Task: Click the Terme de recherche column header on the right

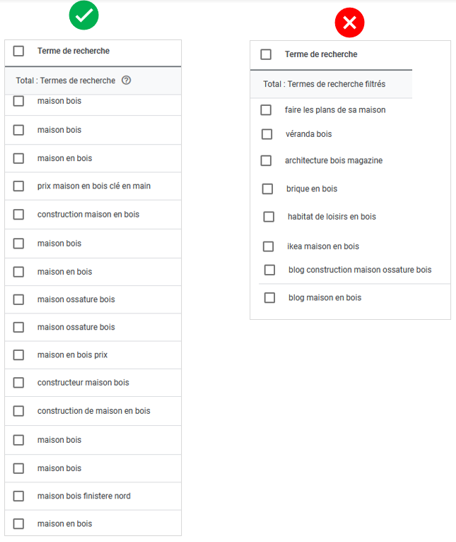Action: [x=321, y=54]
